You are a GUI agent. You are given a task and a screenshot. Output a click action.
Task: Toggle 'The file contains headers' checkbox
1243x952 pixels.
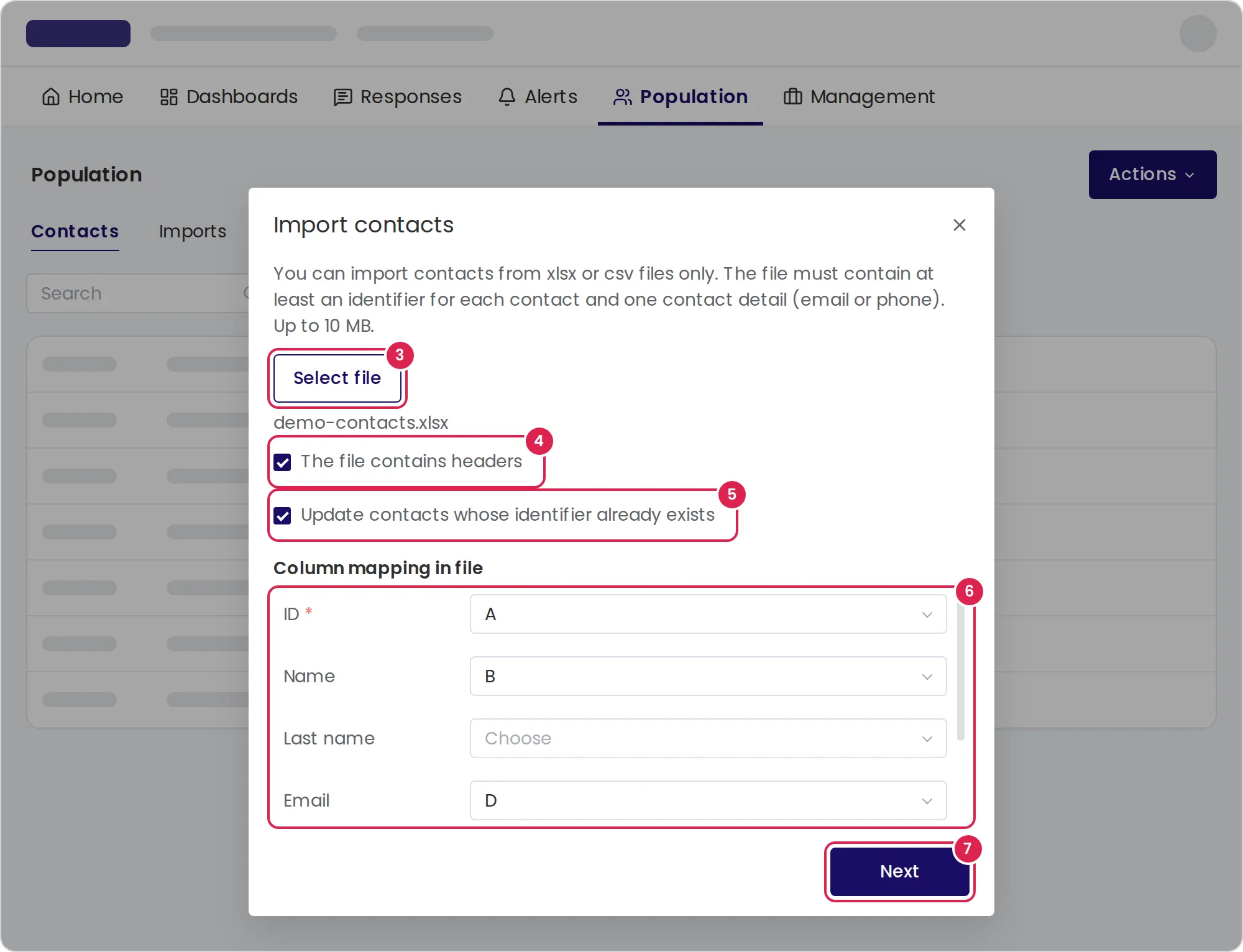(282, 462)
